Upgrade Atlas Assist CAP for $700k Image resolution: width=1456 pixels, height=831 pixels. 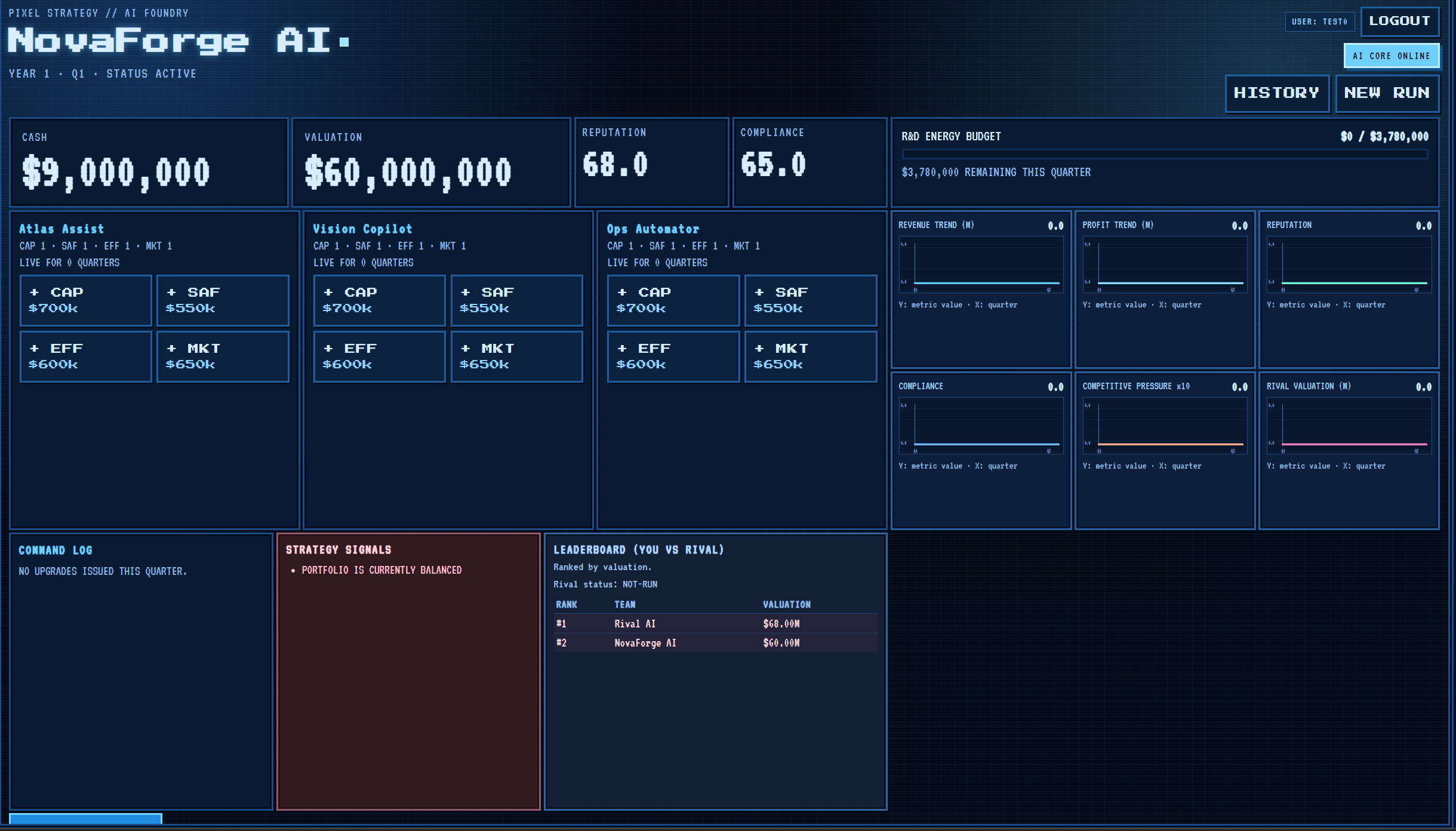pos(85,300)
